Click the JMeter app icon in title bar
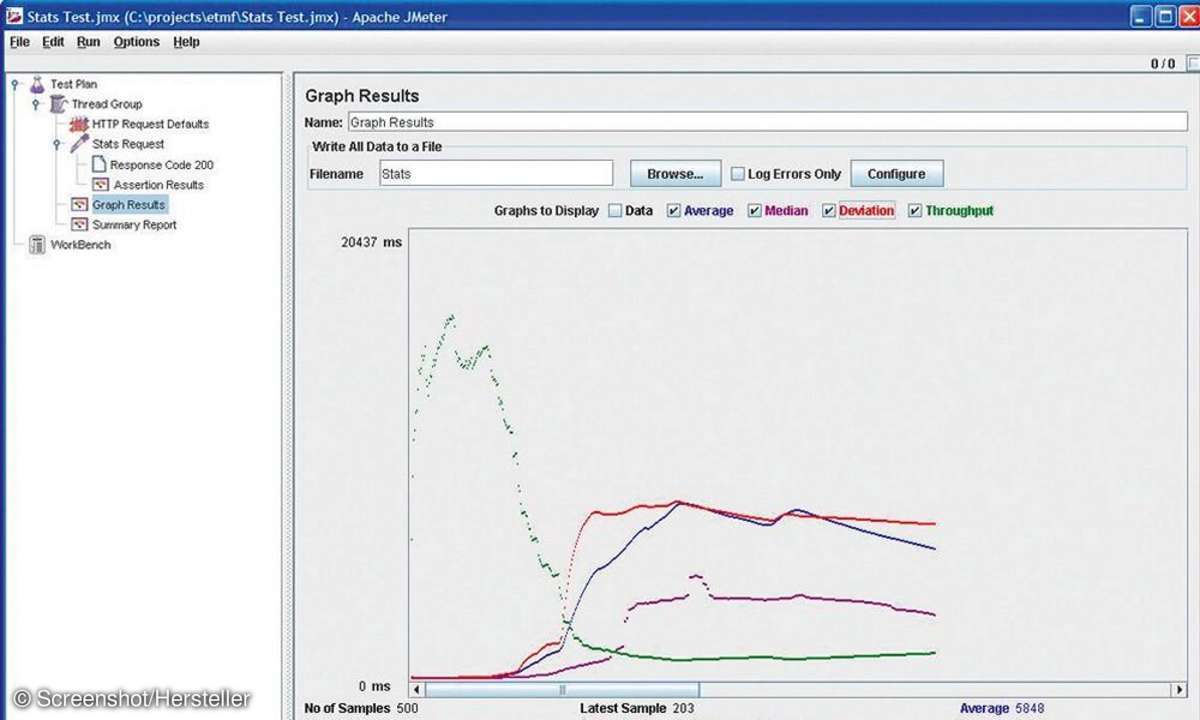This screenshot has height=720, width=1200. [x=14, y=17]
